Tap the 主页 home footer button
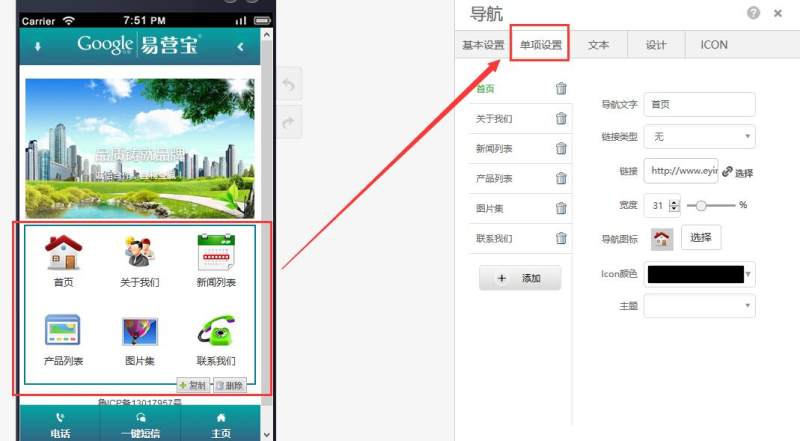The height and width of the screenshot is (441, 800). pyautogui.click(x=220, y=425)
